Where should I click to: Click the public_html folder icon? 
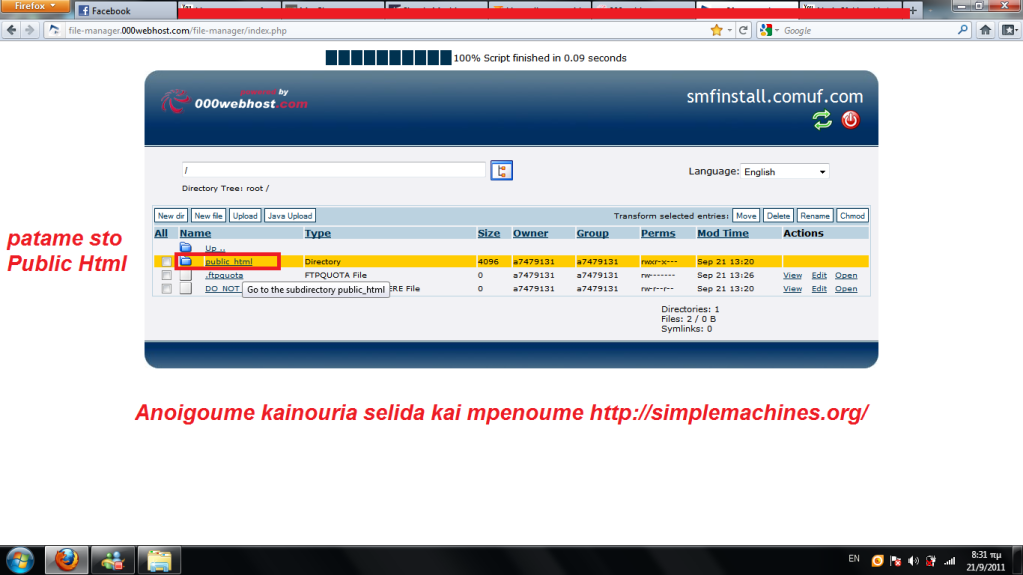pos(185,261)
